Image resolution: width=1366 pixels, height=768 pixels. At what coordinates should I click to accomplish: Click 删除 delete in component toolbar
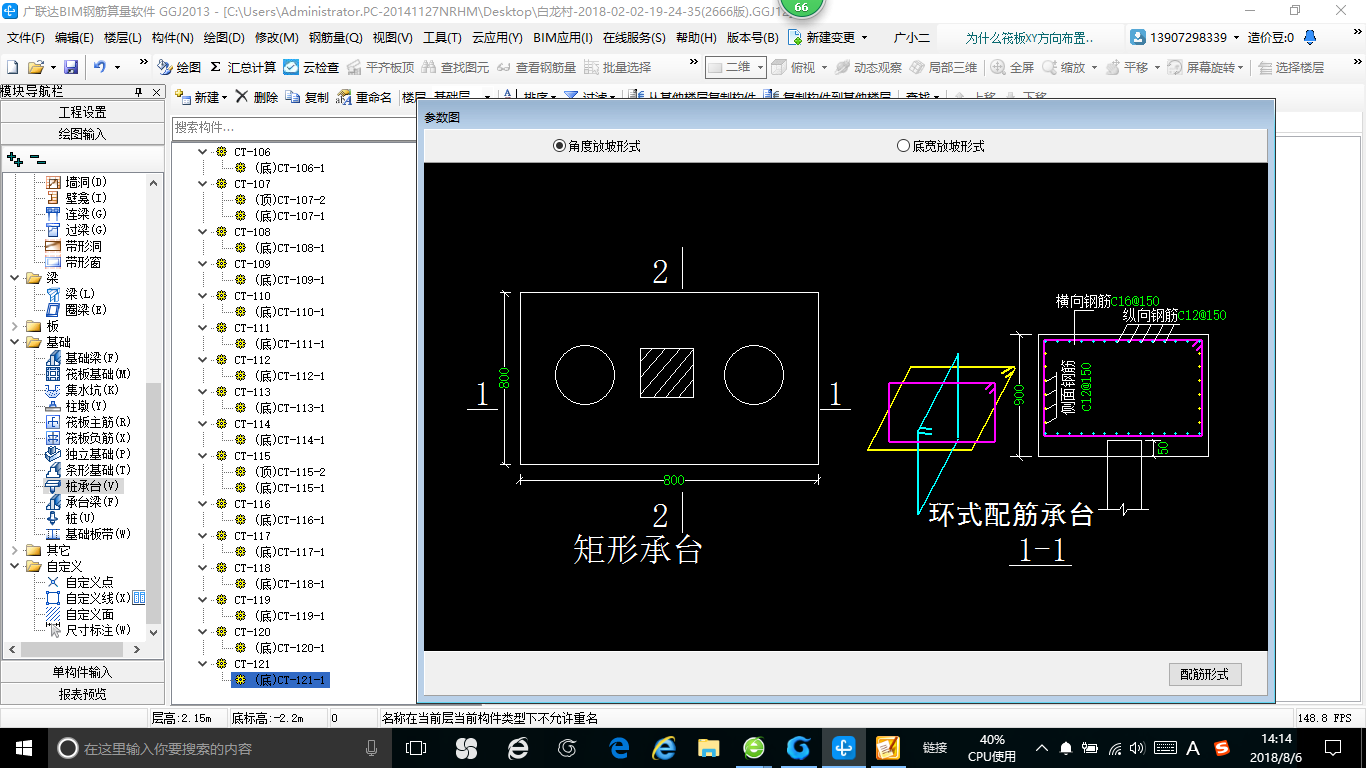tap(258, 97)
